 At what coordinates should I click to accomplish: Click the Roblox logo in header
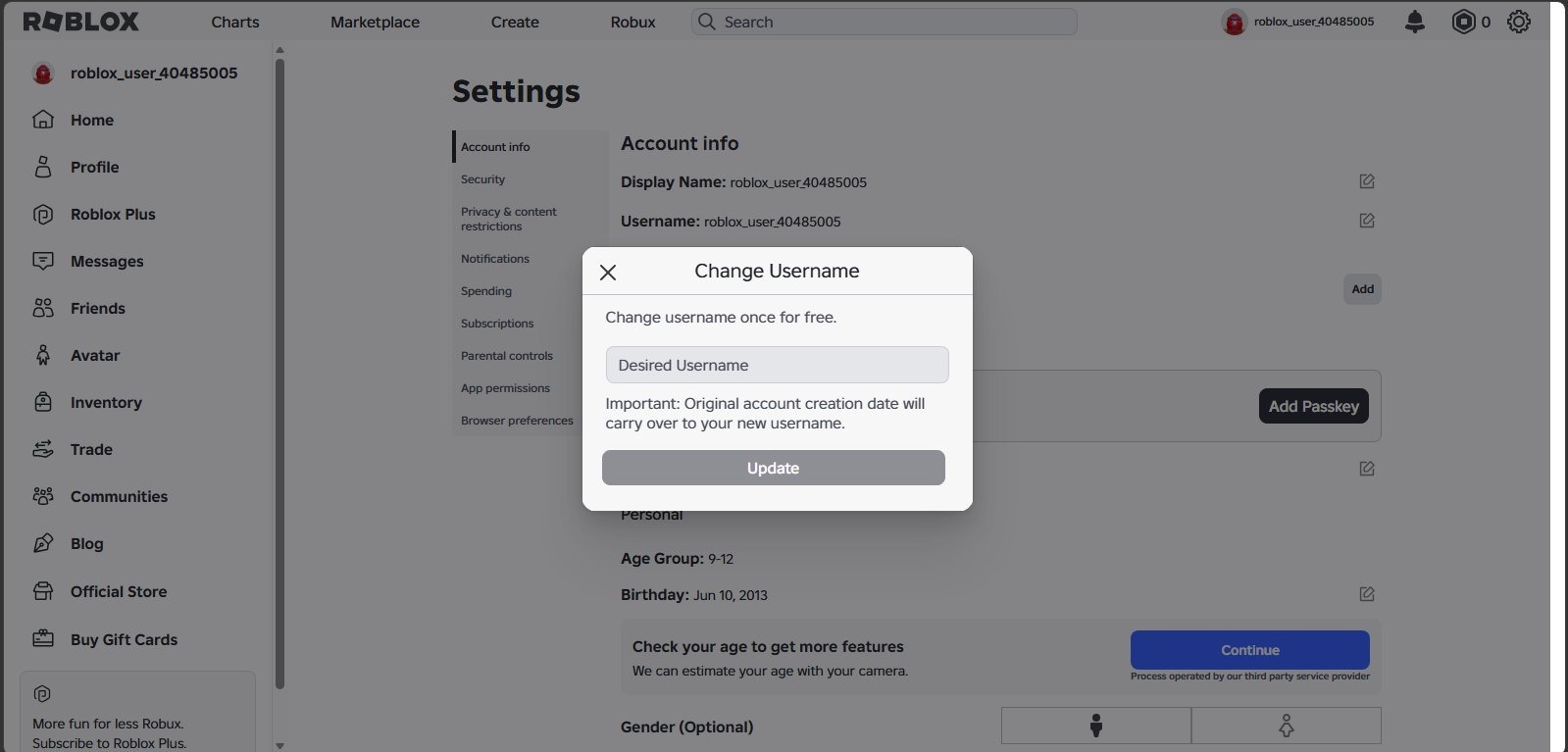pyautogui.click(x=81, y=22)
